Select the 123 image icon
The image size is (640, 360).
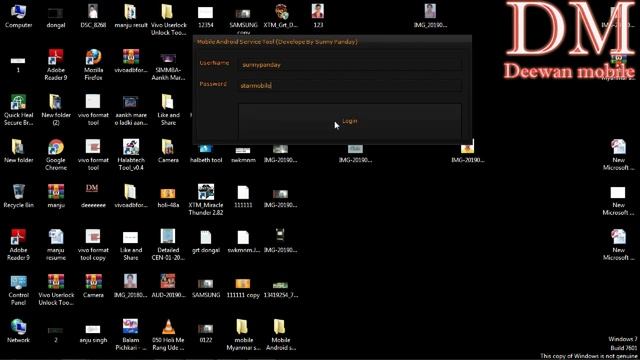tap(318, 16)
